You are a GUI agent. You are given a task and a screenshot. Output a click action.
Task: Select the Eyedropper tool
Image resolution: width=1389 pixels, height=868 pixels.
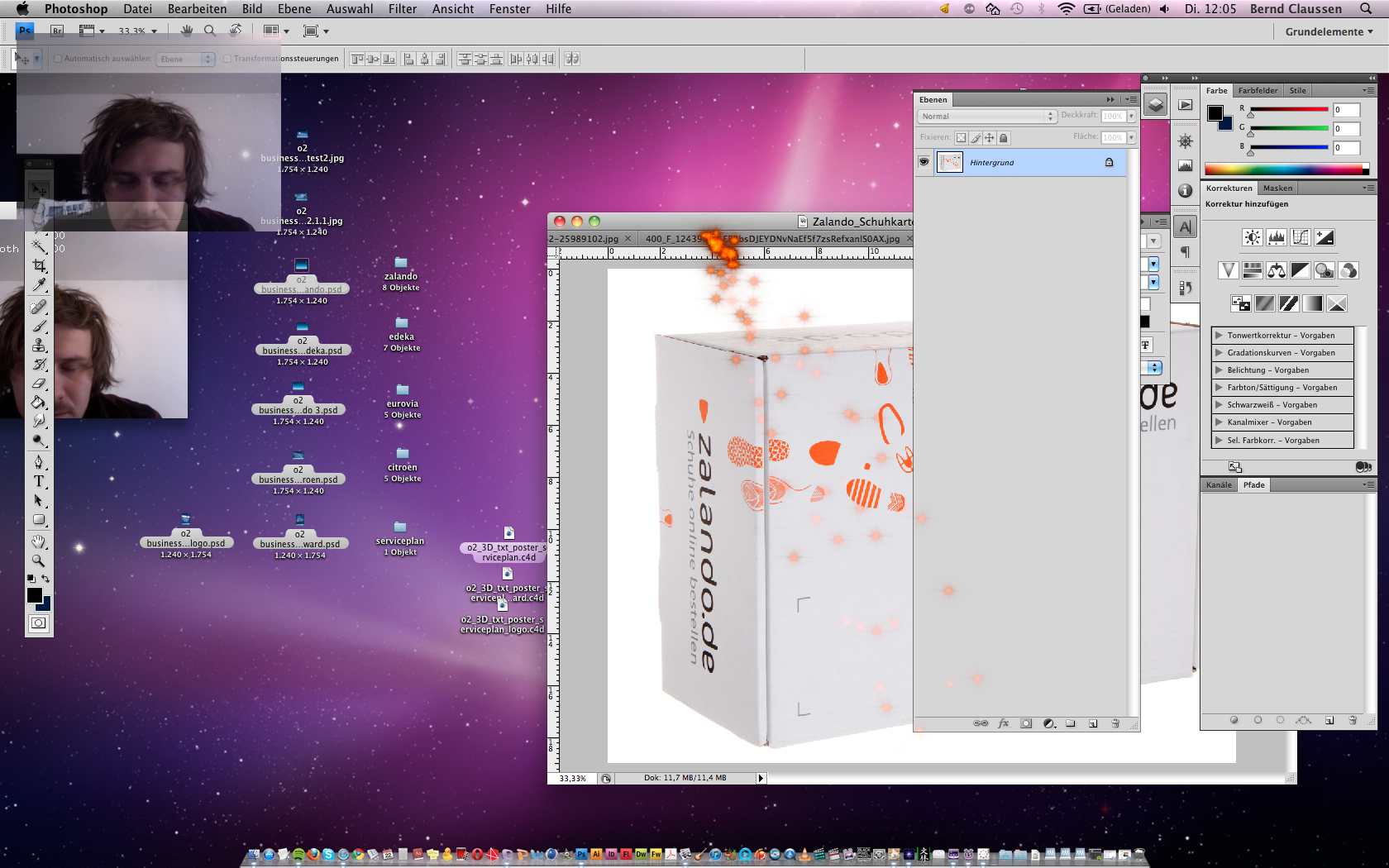[39, 285]
